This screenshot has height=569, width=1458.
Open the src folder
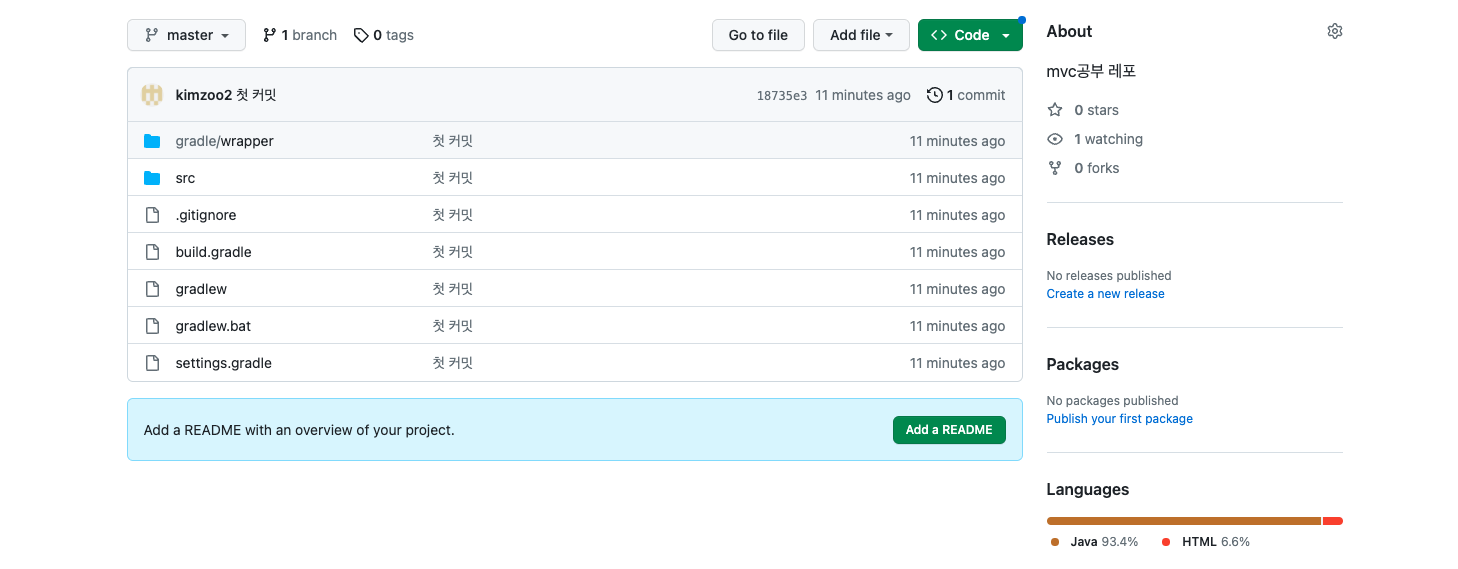coord(185,178)
